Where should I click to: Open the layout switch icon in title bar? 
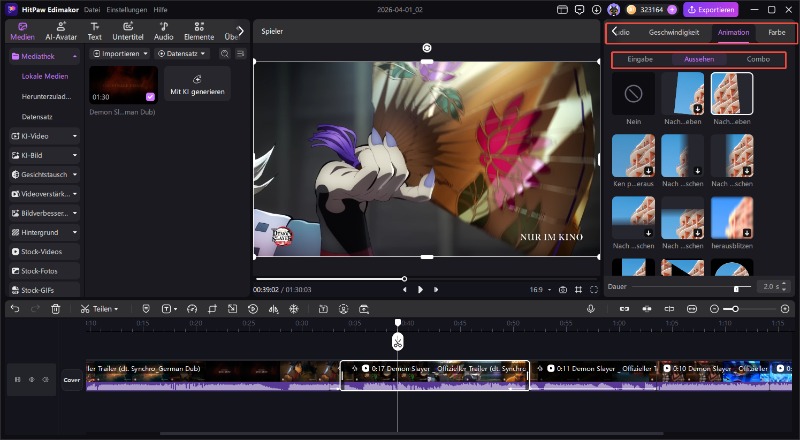tap(562, 10)
